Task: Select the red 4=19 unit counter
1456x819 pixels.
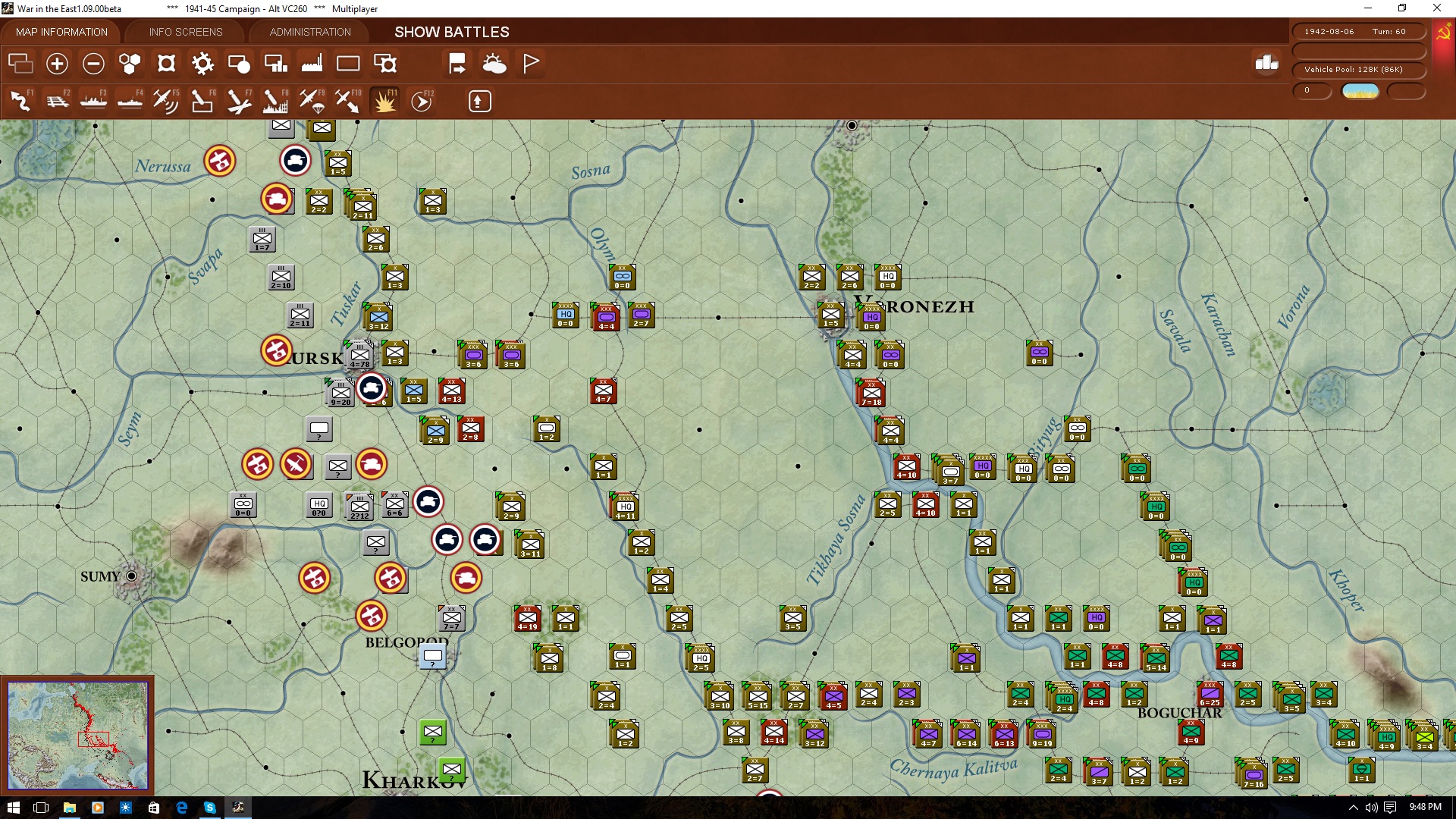Action: click(527, 618)
